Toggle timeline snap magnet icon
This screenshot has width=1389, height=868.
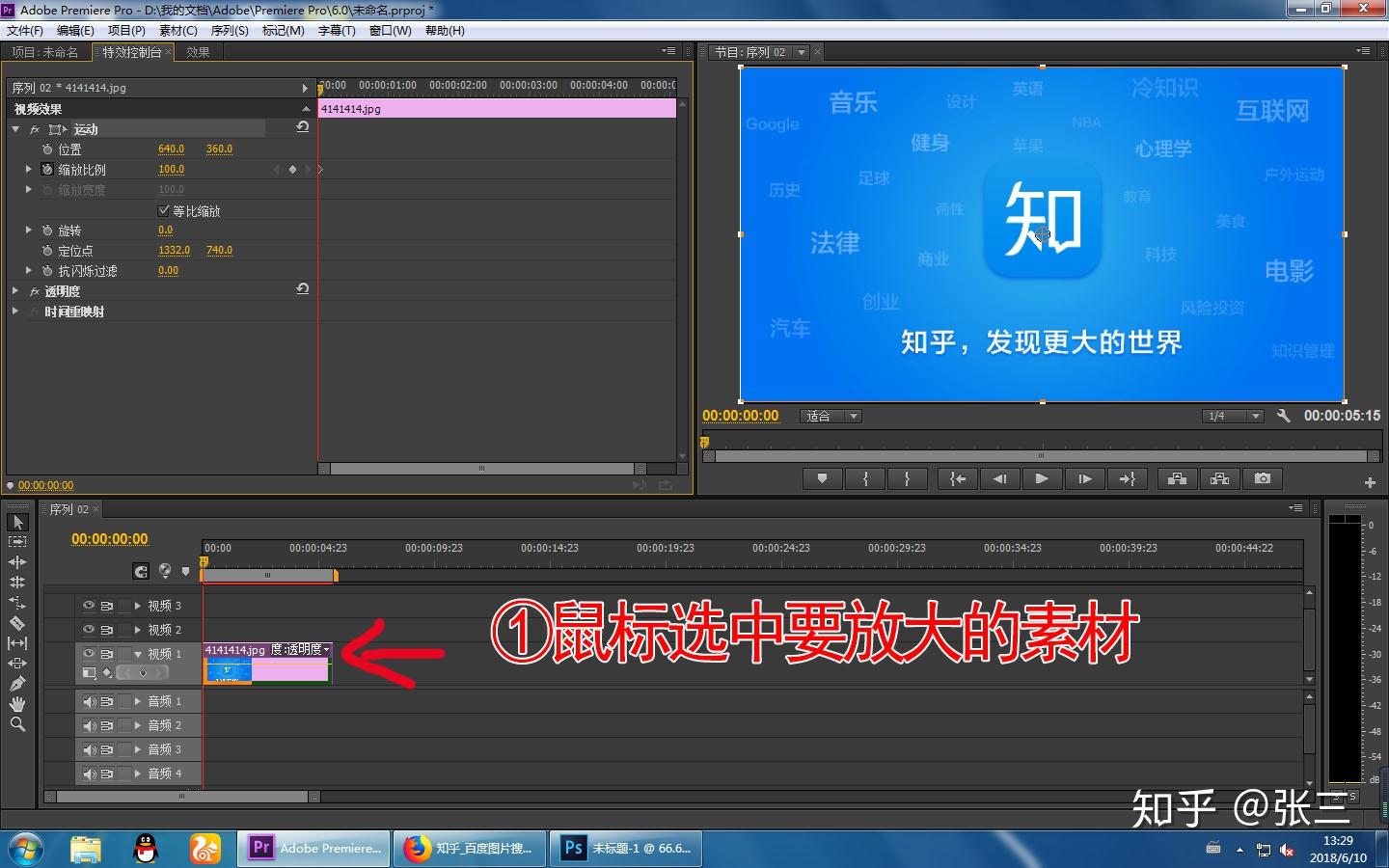(x=141, y=571)
